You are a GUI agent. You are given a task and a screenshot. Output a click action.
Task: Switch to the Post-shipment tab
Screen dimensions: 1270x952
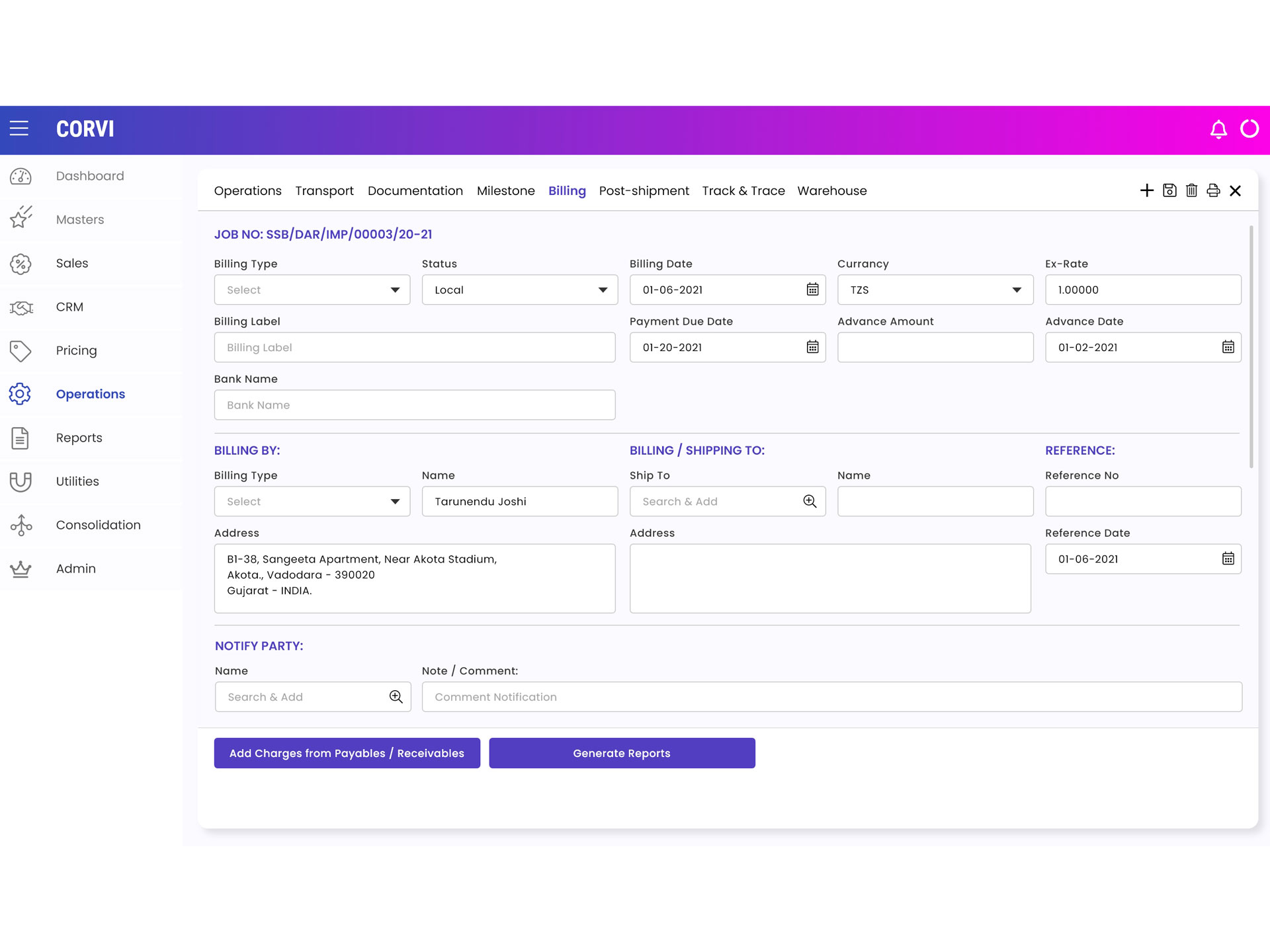tap(644, 191)
